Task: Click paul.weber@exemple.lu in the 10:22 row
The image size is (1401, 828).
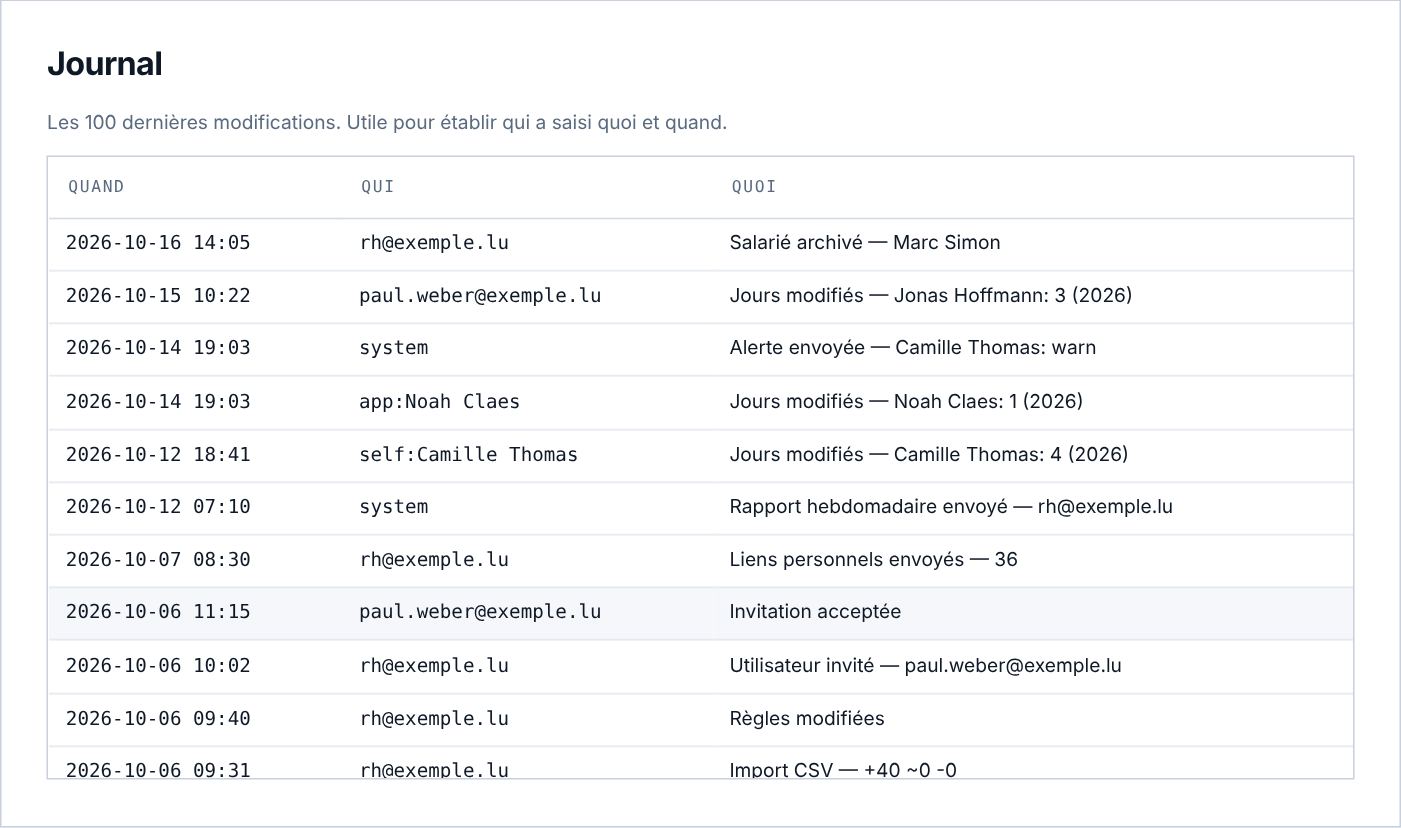Action: point(480,296)
